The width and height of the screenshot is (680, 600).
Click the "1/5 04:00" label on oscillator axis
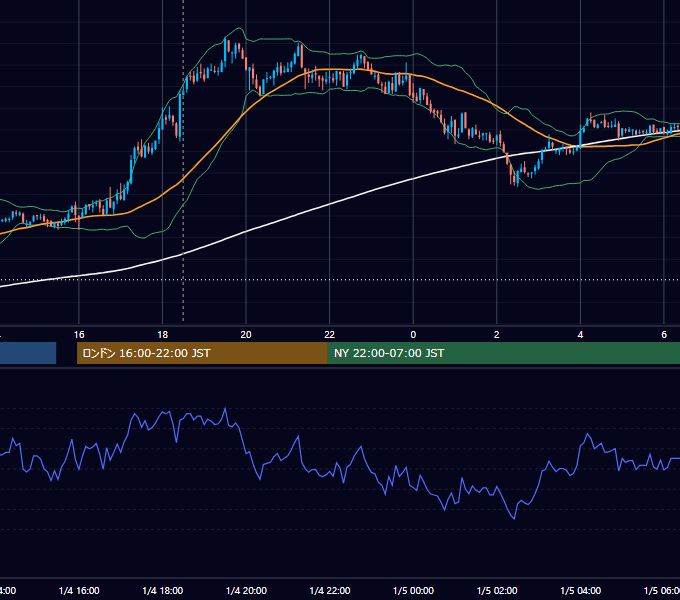click(581, 590)
